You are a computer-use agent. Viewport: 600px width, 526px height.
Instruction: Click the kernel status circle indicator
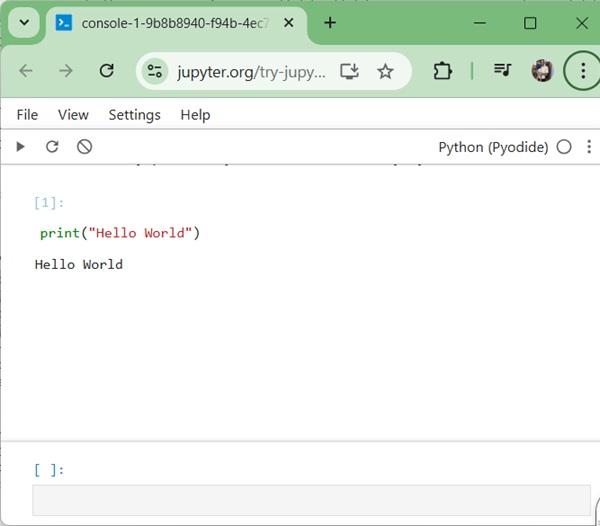click(564, 147)
